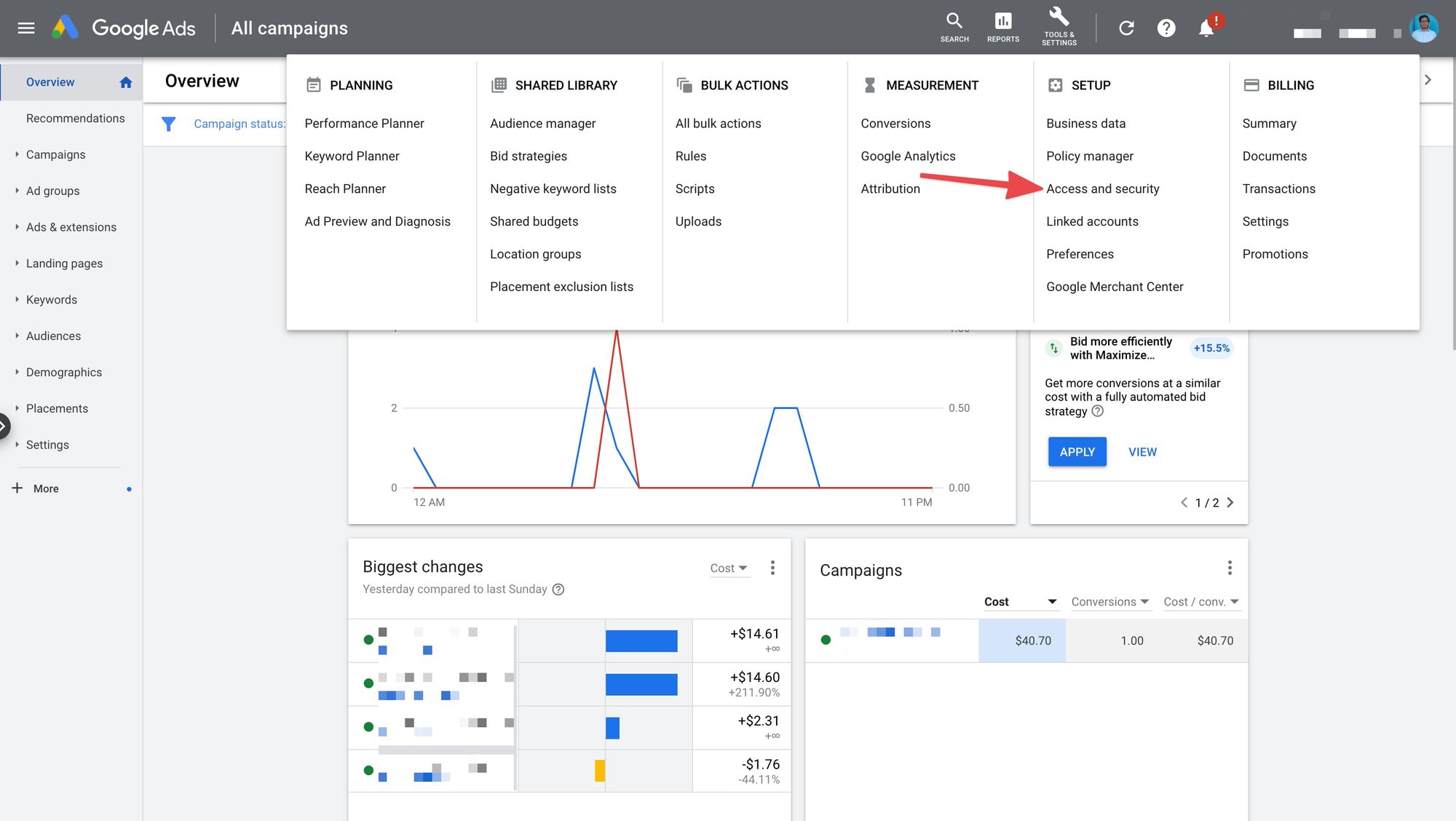Open the Search tool icon
1456x821 pixels.
pos(954,28)
